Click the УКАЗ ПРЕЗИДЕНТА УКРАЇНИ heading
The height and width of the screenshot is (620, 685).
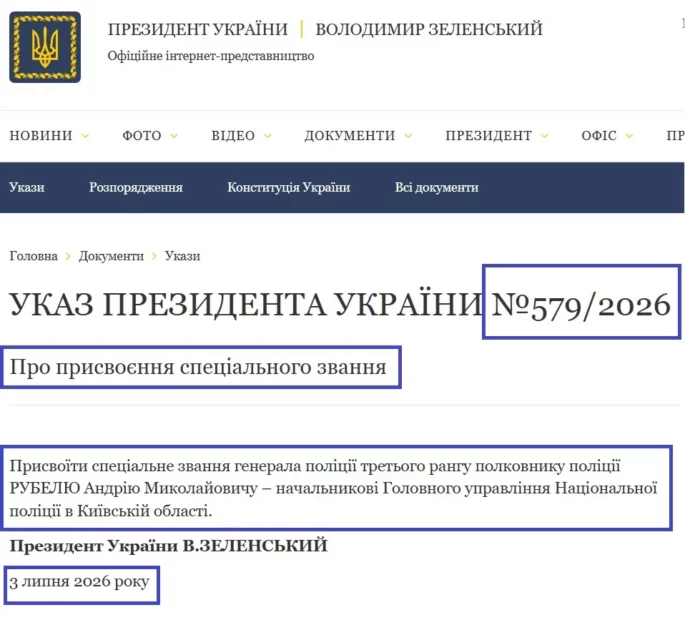(246, 305)
